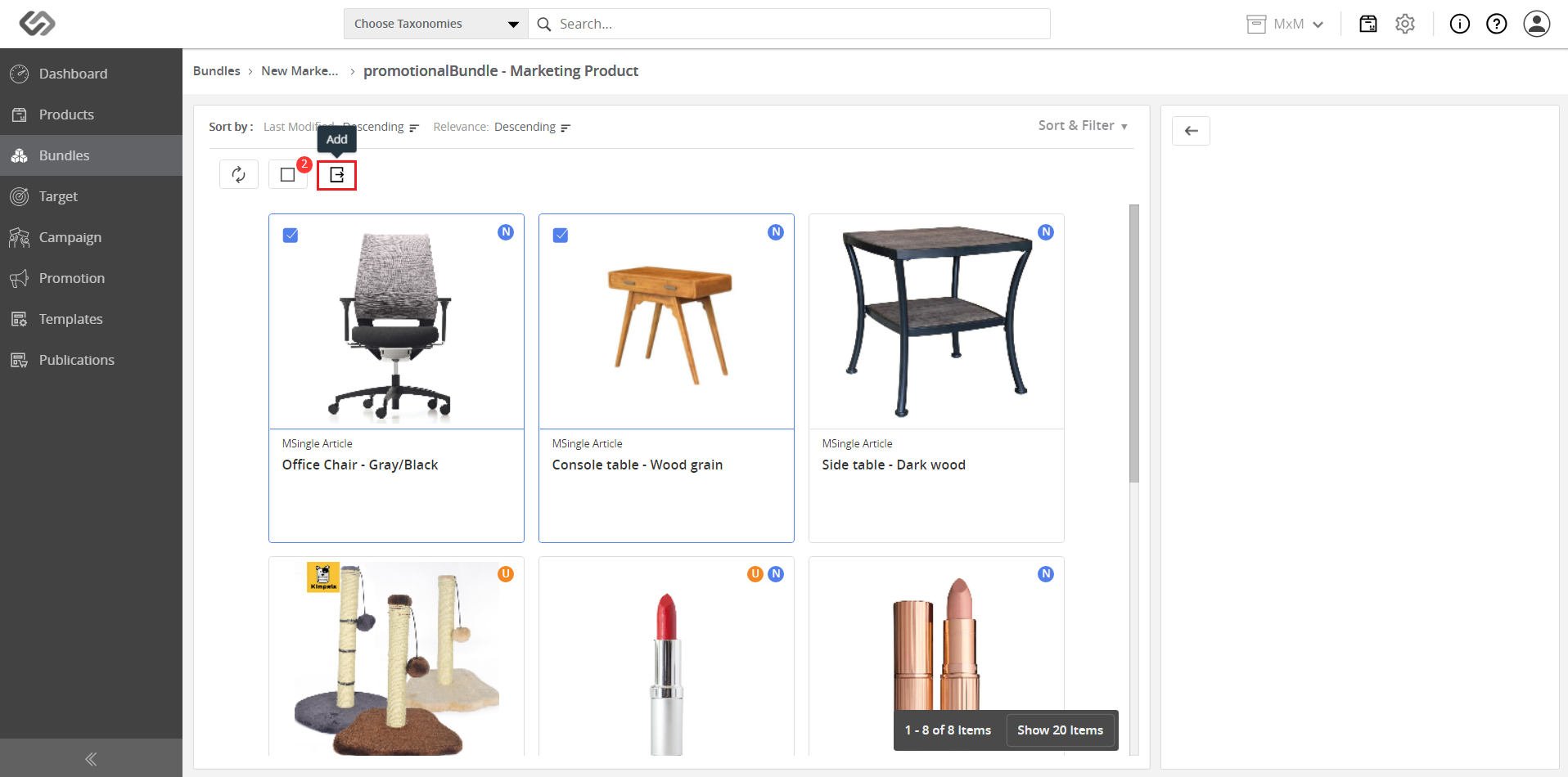Click the refresh icon button

(x=239, y=174)
